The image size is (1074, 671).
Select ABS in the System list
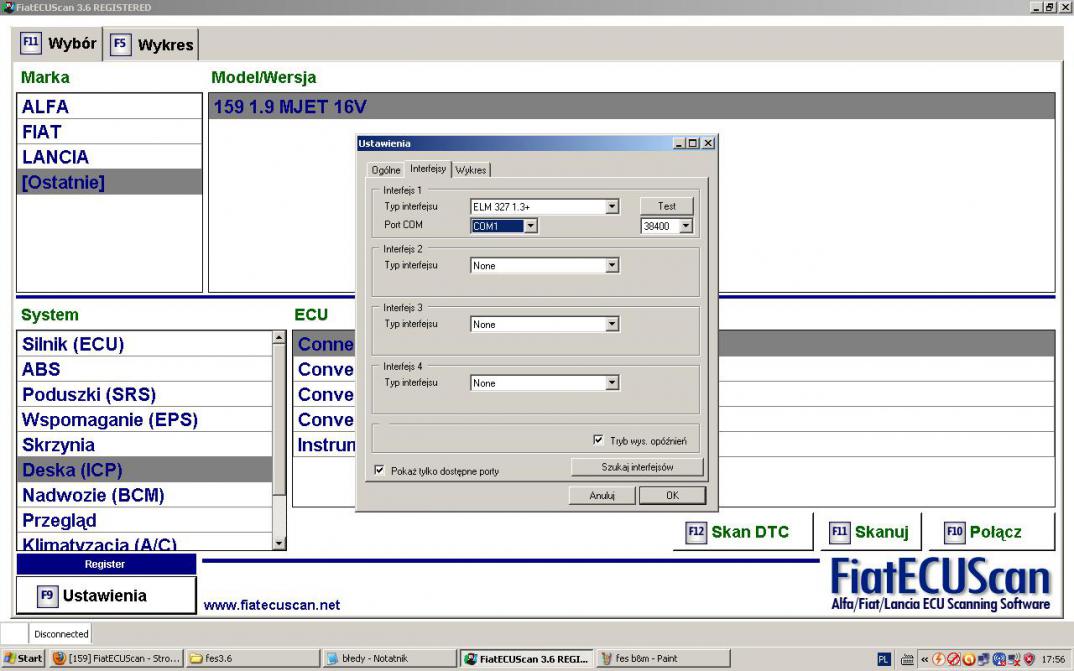point(145,369)
